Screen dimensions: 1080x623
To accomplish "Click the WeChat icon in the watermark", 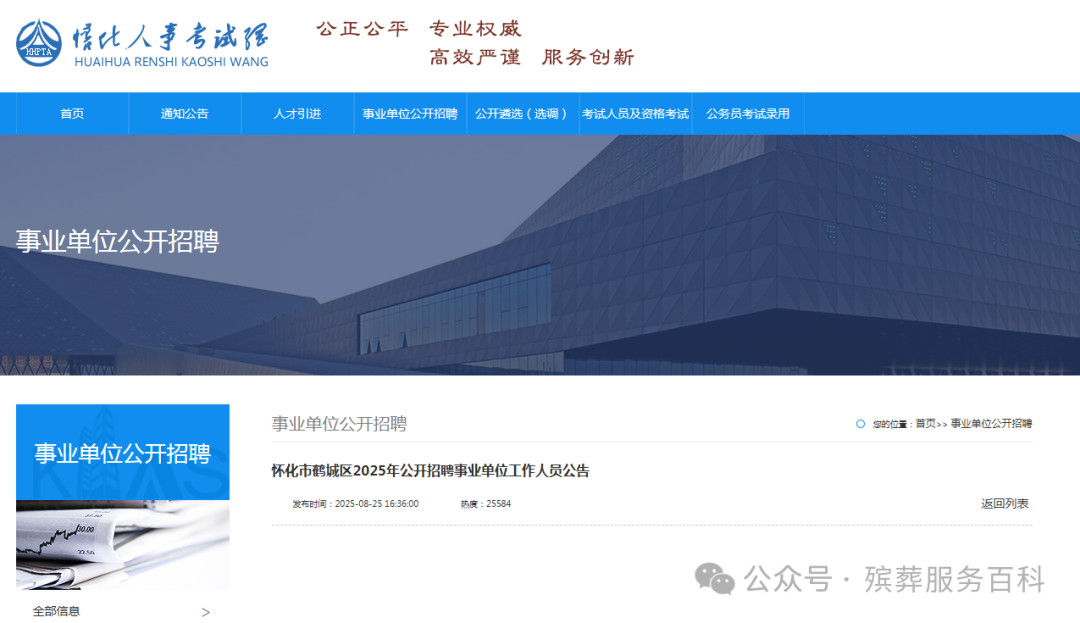I will [x=715, y=578].
